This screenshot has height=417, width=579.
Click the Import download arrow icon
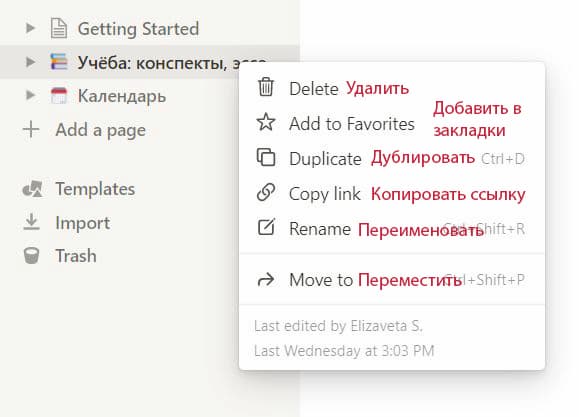point(31,222)
